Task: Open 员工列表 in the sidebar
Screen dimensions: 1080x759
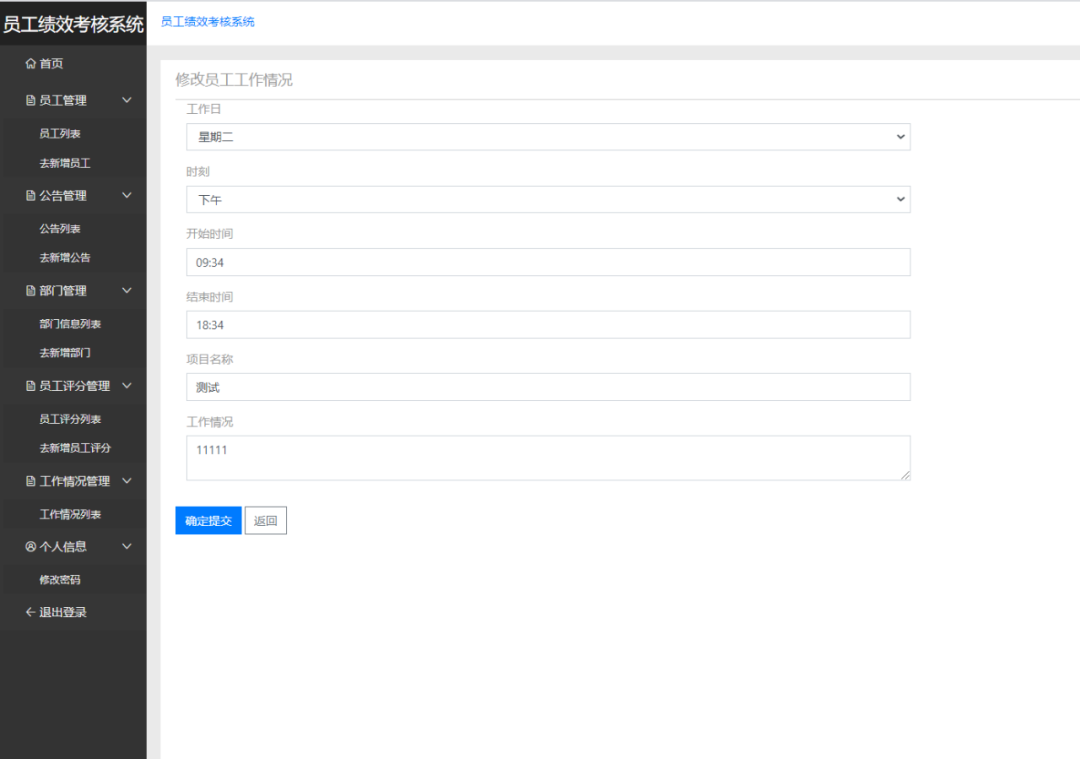Action: [x=60, y=133]
